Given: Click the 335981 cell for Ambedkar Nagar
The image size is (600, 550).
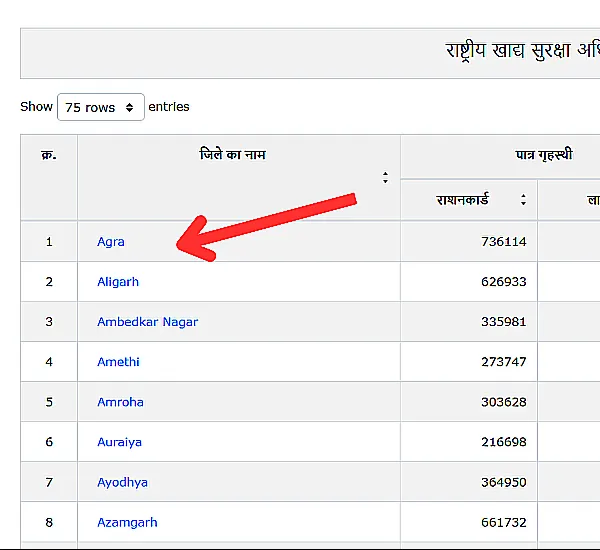Looking at the screenshot, I should 503,322.
